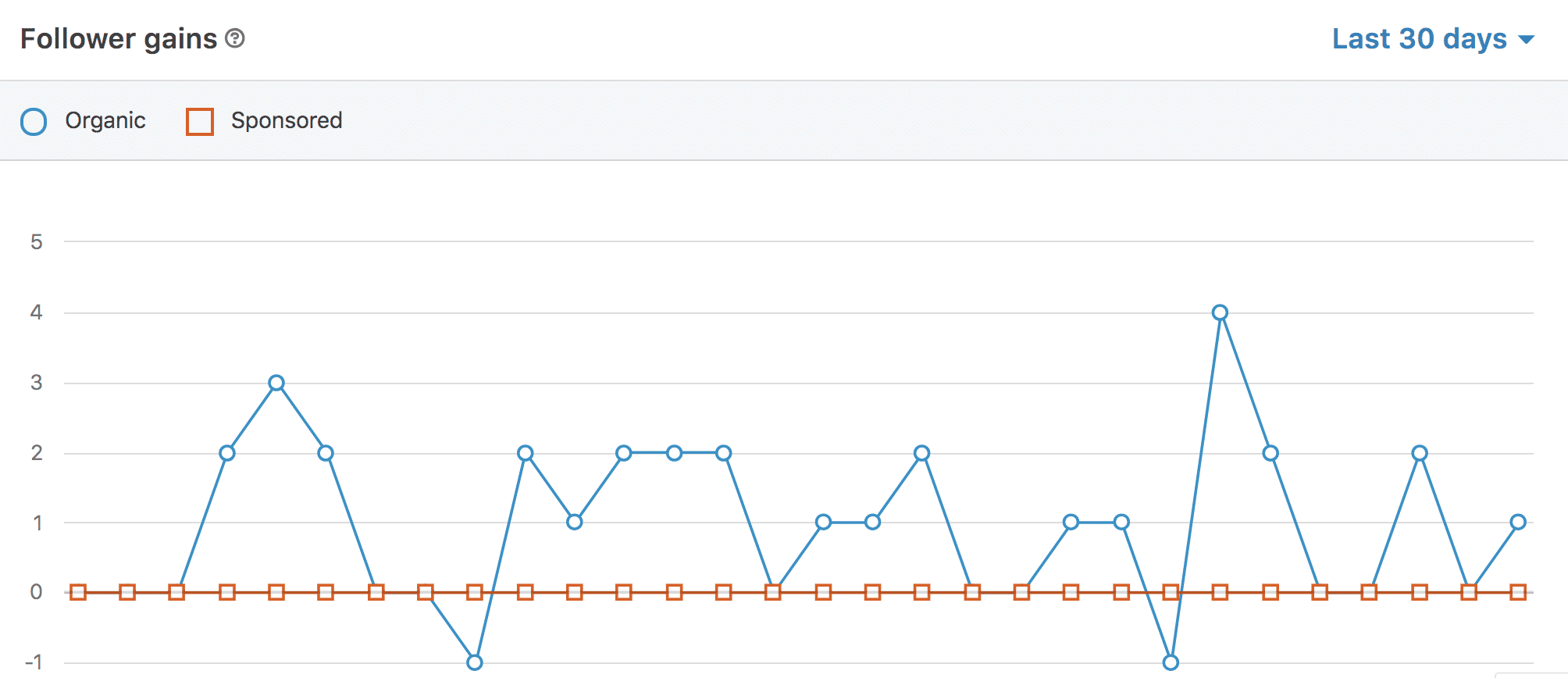Viewport: 1568px width, 678px height.
Task: Select the Organic data point at value 3
Action: click(276, 383)
